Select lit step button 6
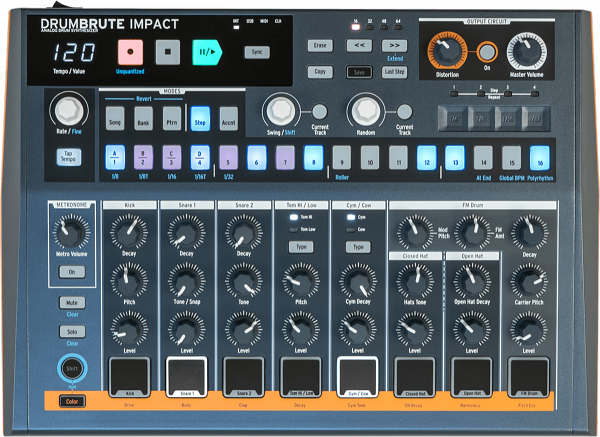 pos(256,157)
